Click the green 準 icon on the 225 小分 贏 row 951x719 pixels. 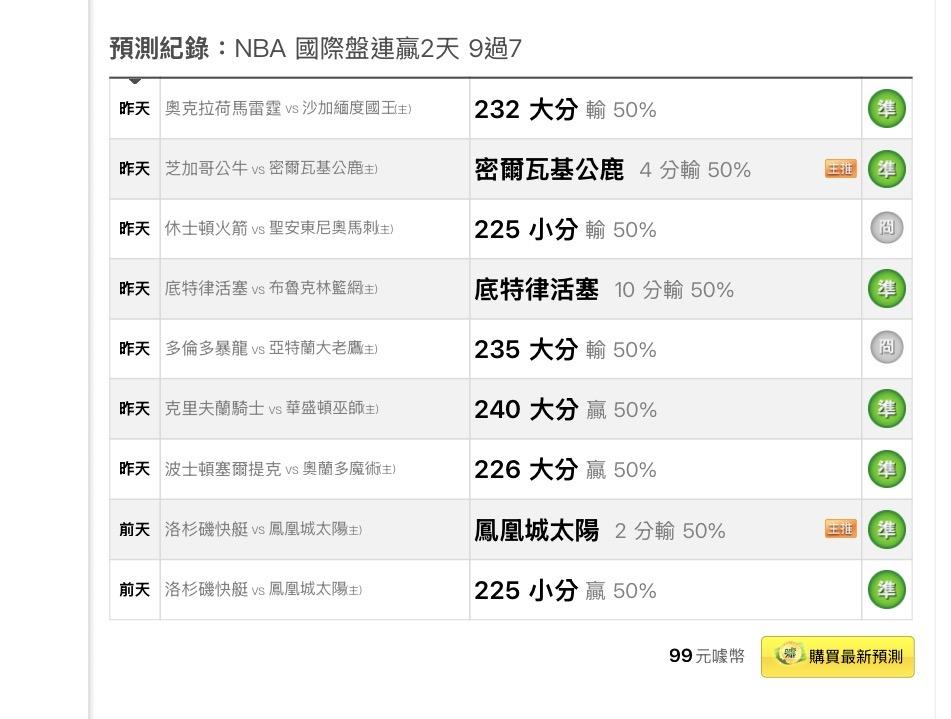coord(886,590)
